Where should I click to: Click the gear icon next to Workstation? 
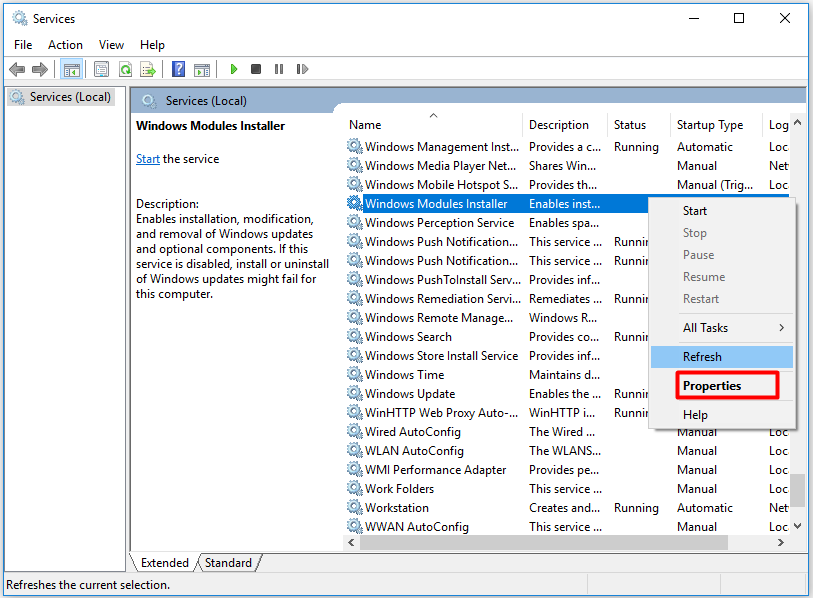tap(355, 508)
